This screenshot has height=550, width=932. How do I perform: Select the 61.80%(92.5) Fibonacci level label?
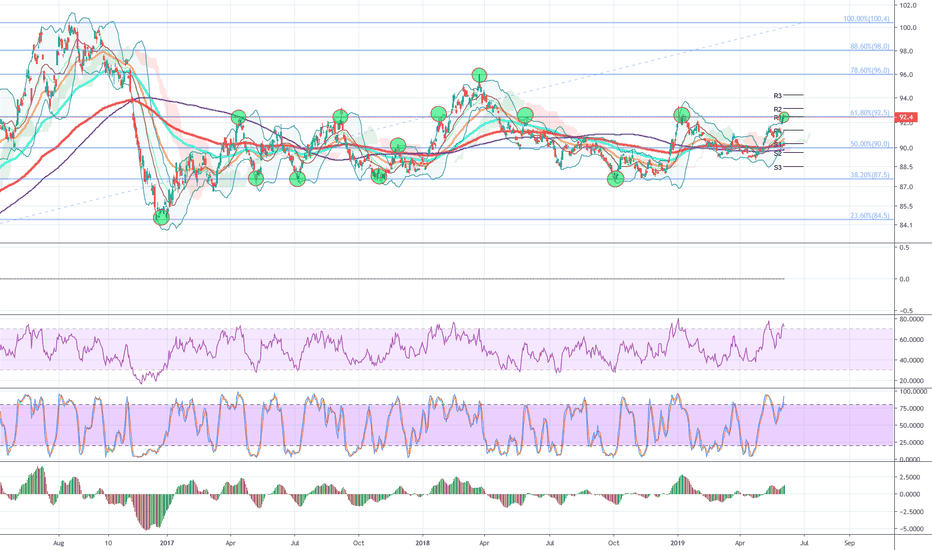[870, 113]
